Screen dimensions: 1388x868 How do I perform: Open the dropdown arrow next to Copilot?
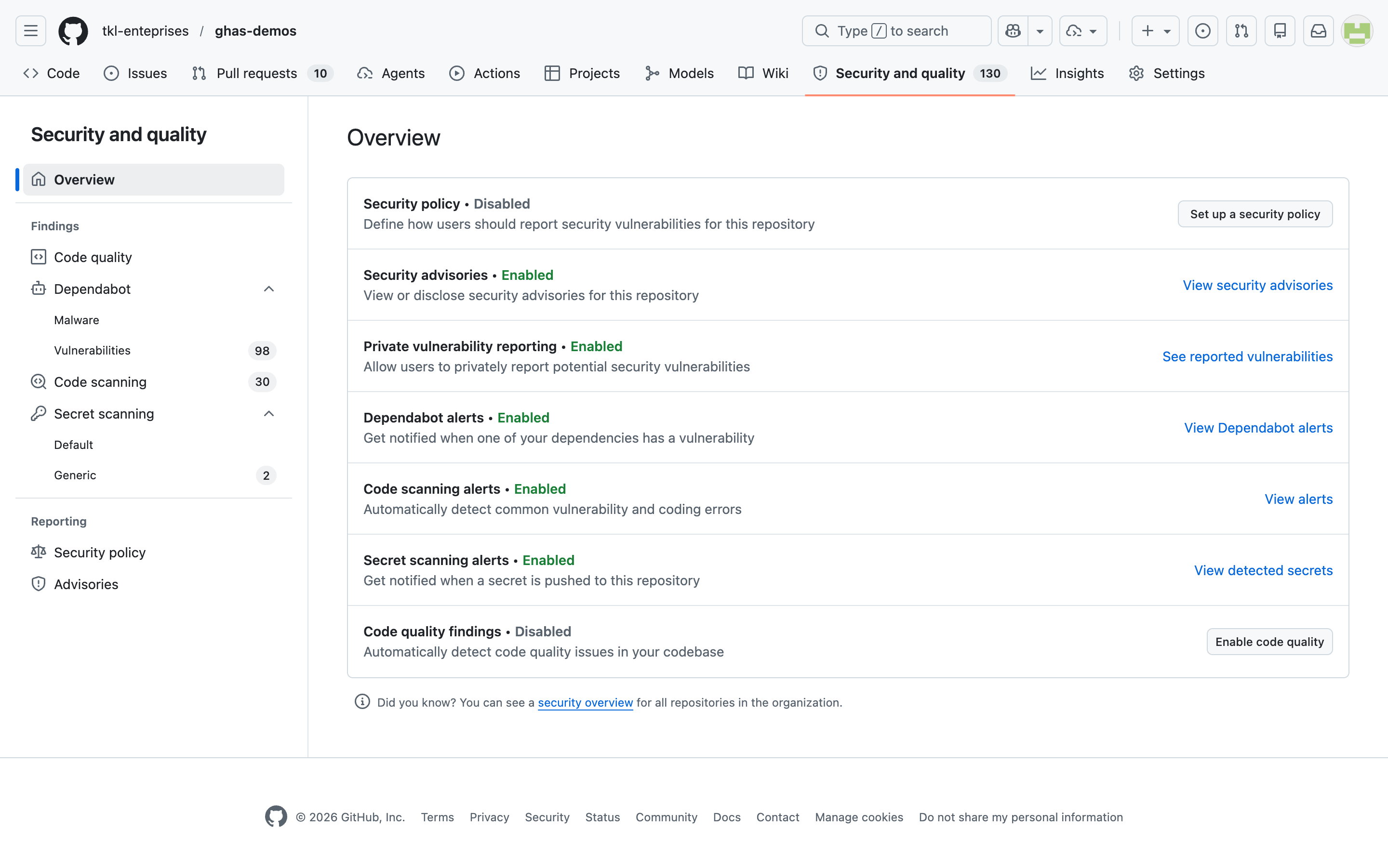click(1040, 31)
